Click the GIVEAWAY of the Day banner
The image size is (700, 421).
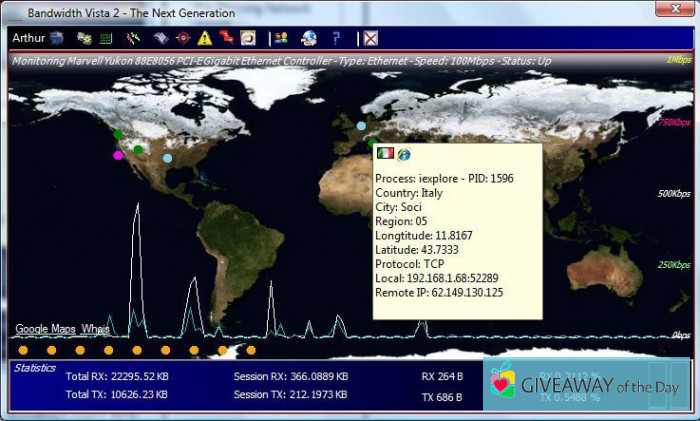tap(587, 385)
